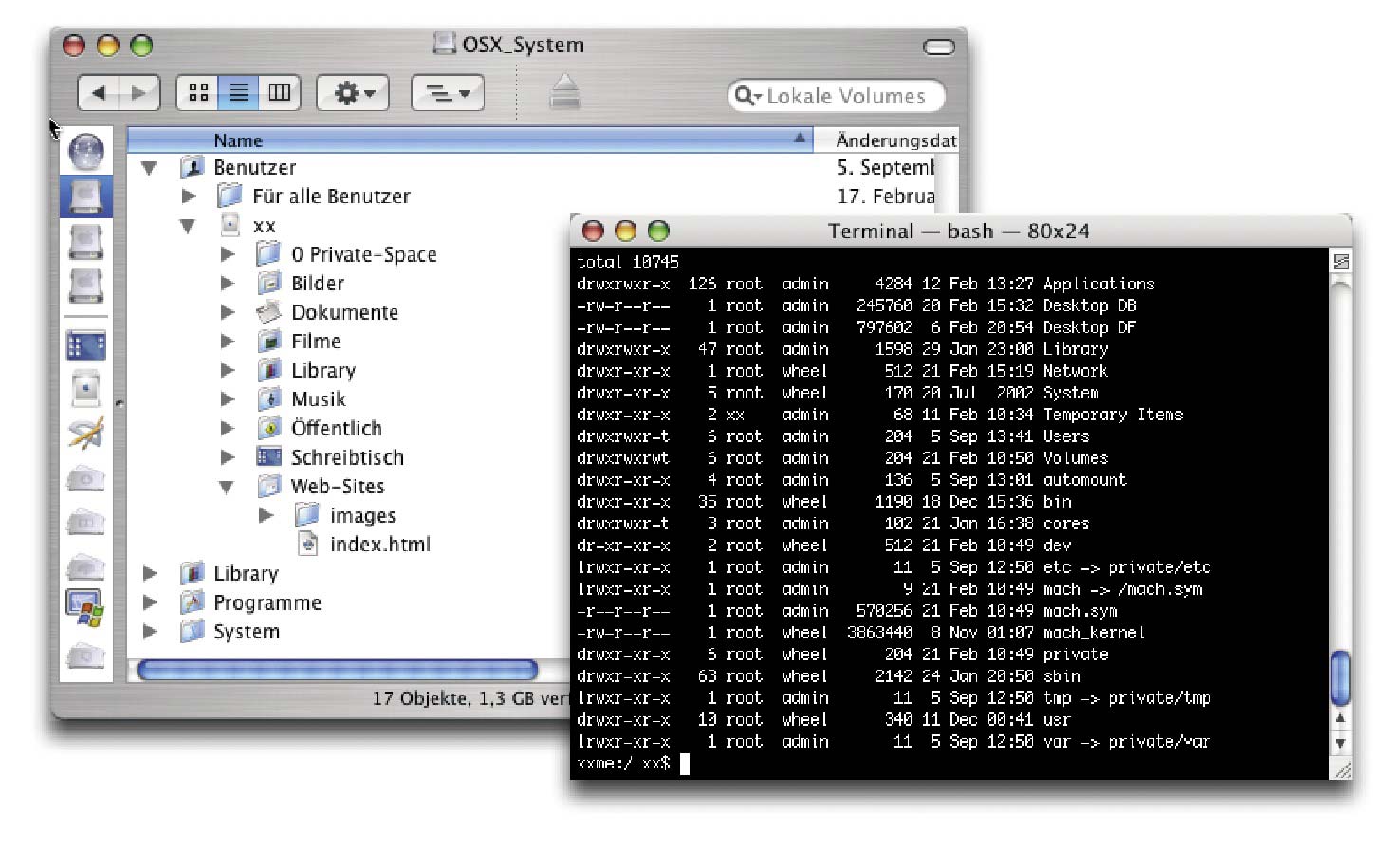Collapse the Benutzer folder
The width and height of the screenshot is (1400, 851).
coord(149,168)
